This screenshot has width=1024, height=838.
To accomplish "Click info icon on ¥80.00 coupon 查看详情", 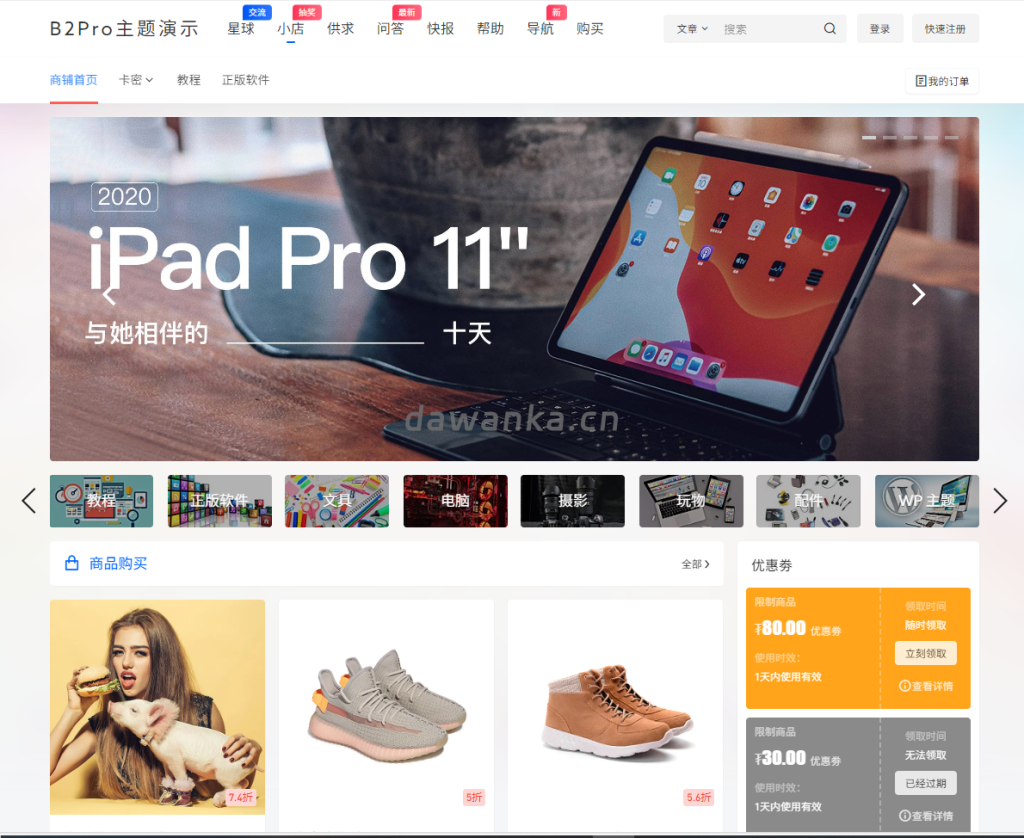I will [904, 686].
